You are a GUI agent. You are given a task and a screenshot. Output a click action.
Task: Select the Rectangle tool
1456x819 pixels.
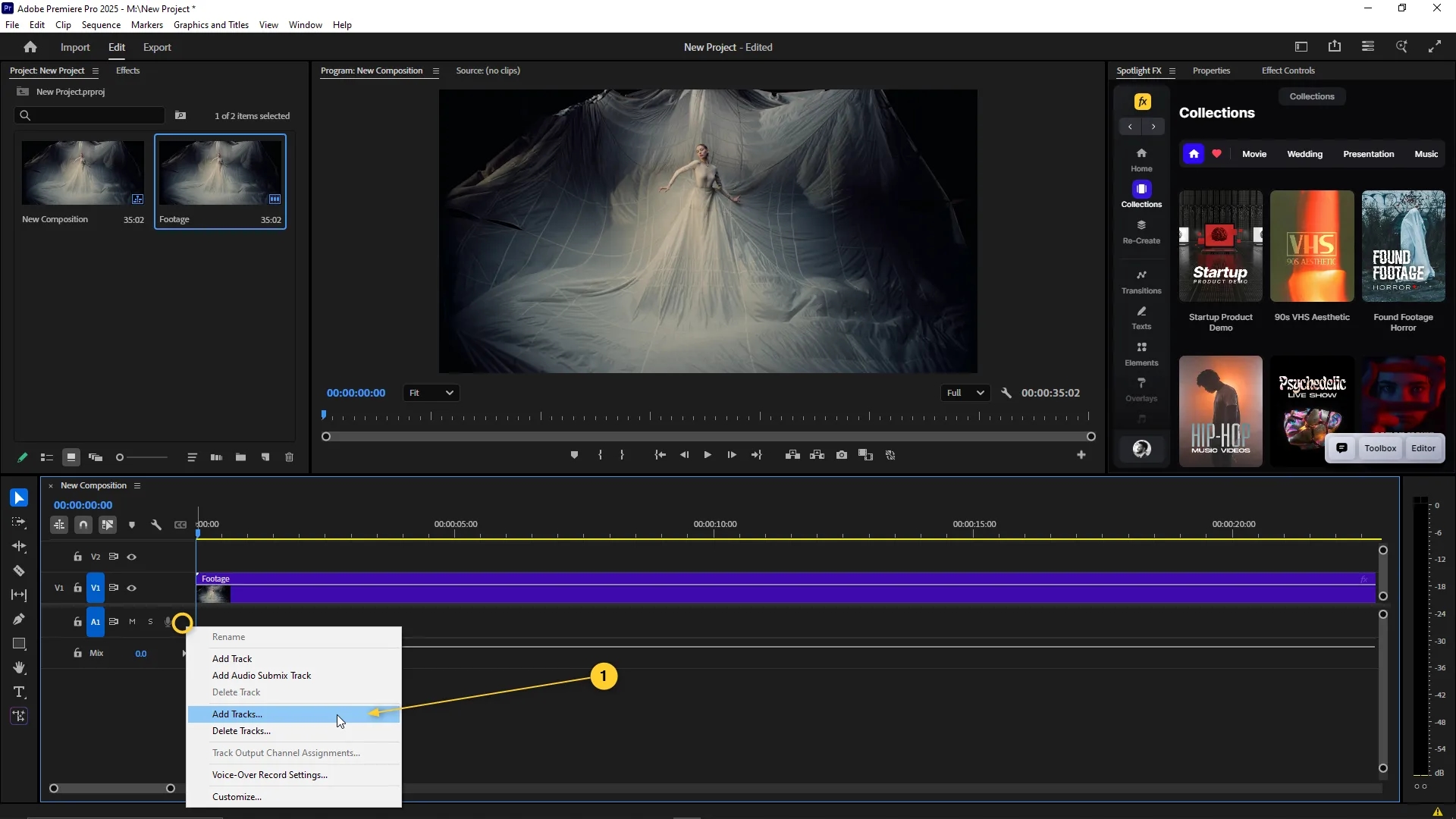click(x=19, y=644)
